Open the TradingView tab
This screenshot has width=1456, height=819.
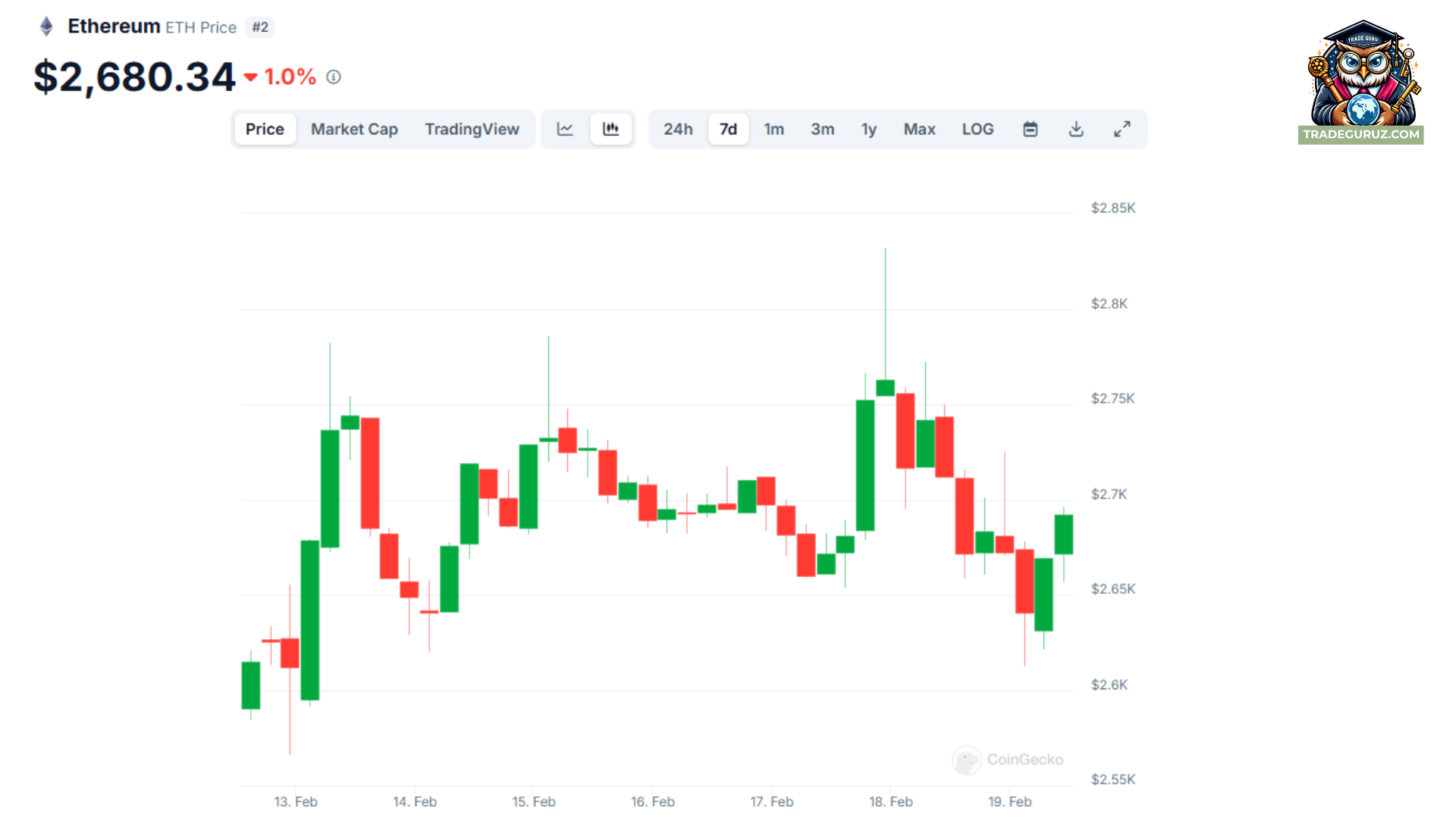[472, 129]
